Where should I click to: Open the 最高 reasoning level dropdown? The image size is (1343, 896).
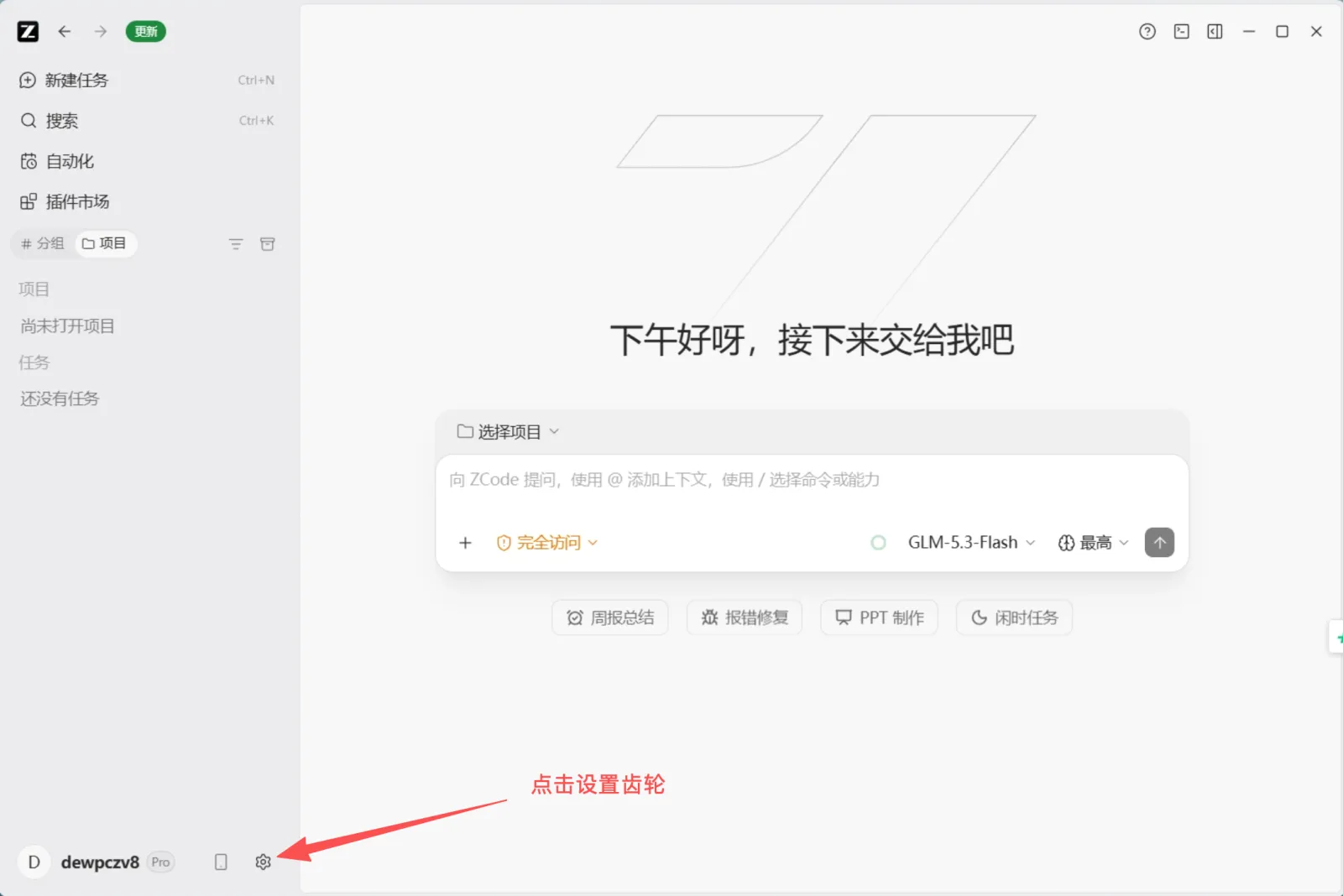pyautogui.click(x=1093, y=544)
